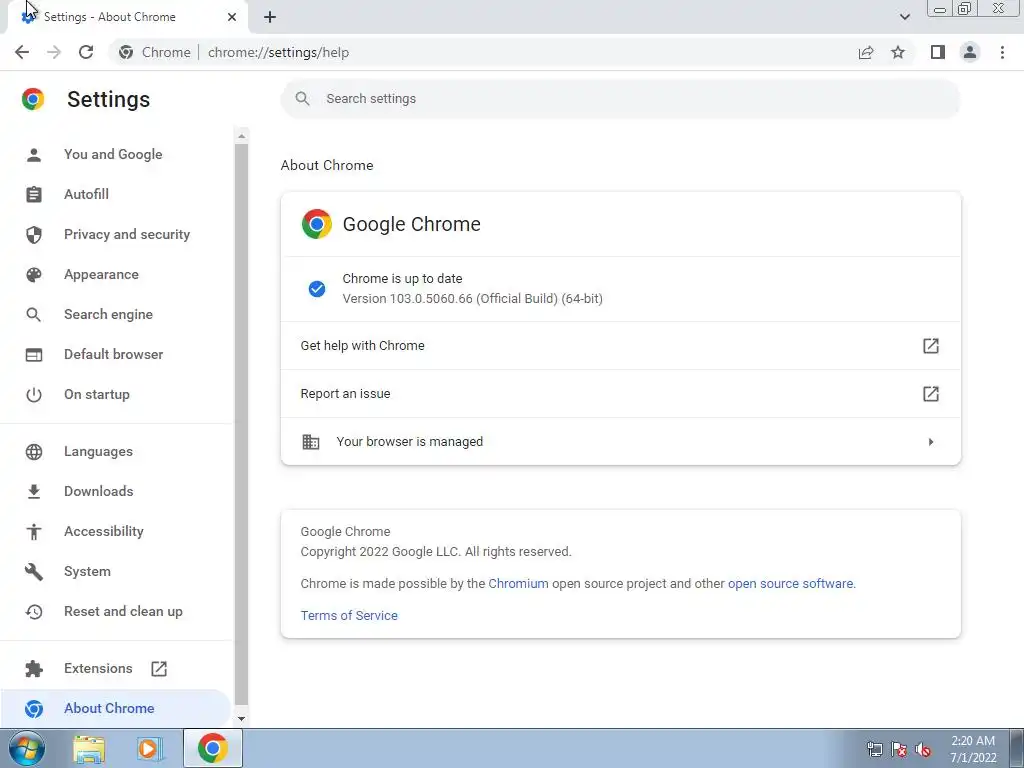Click the clipboard icon beside Autofill
This screenshot has width=1024, height=768.
click(34, 195)
